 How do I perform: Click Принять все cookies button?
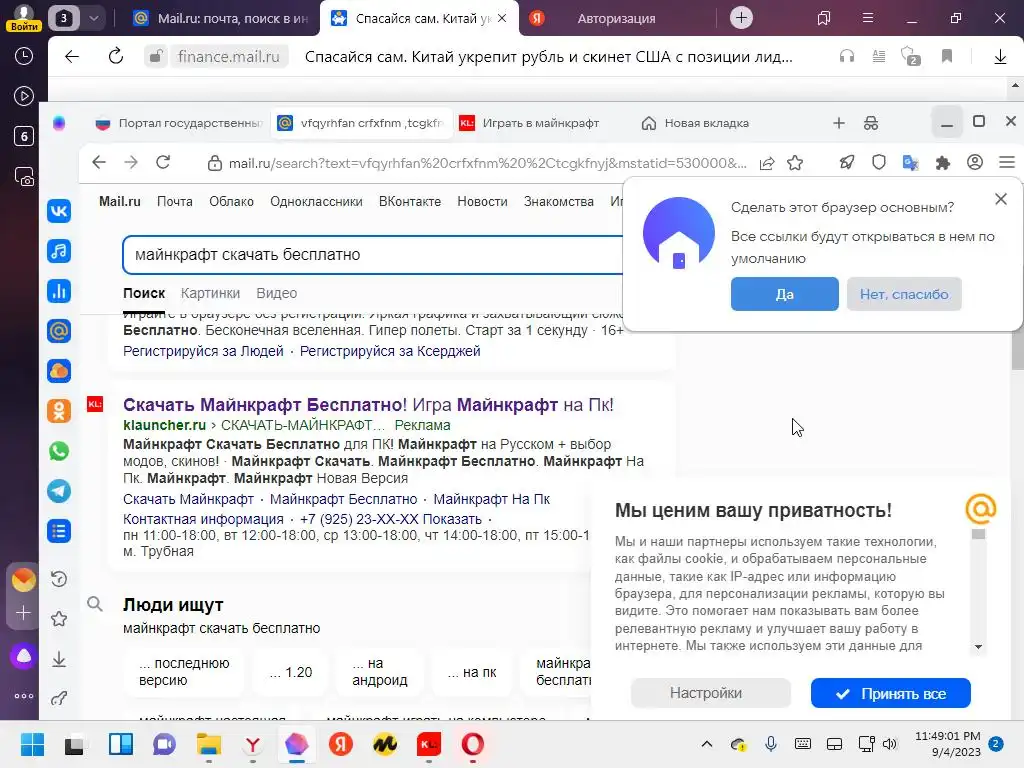coord(891,693)
